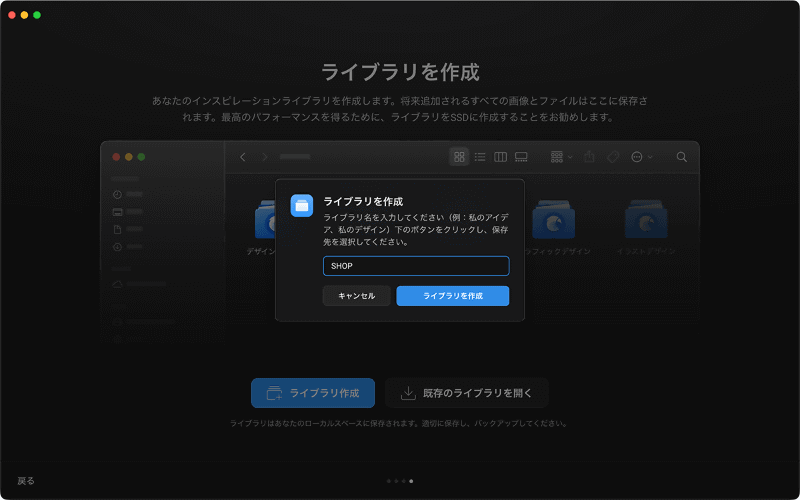Confirm with the blue ライブラリを作成 dialog button
Viewport: 800px width, 500px height.
(x=453, y=296)
